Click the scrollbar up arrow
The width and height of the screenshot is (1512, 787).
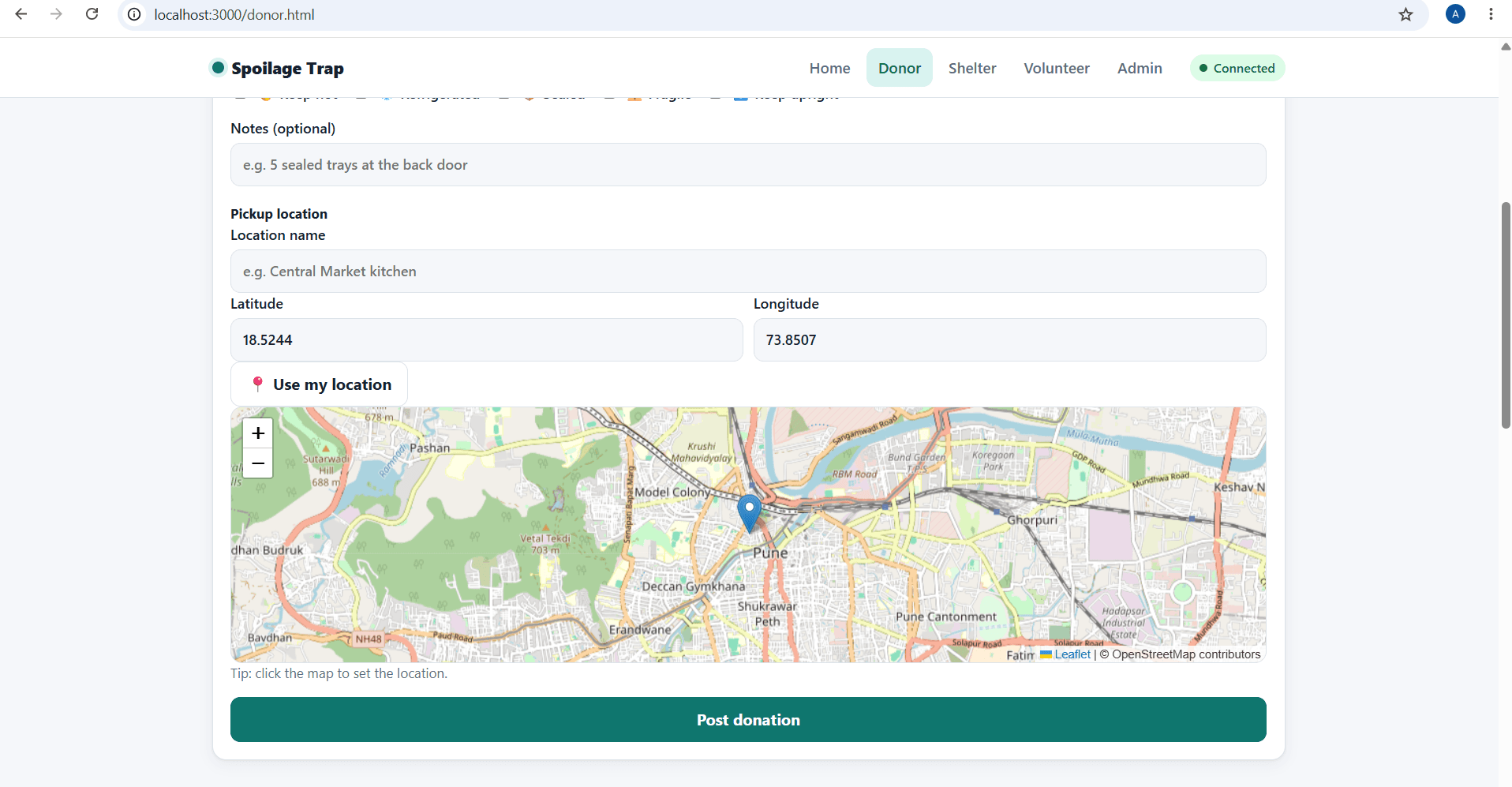(x=1505, y=47)
